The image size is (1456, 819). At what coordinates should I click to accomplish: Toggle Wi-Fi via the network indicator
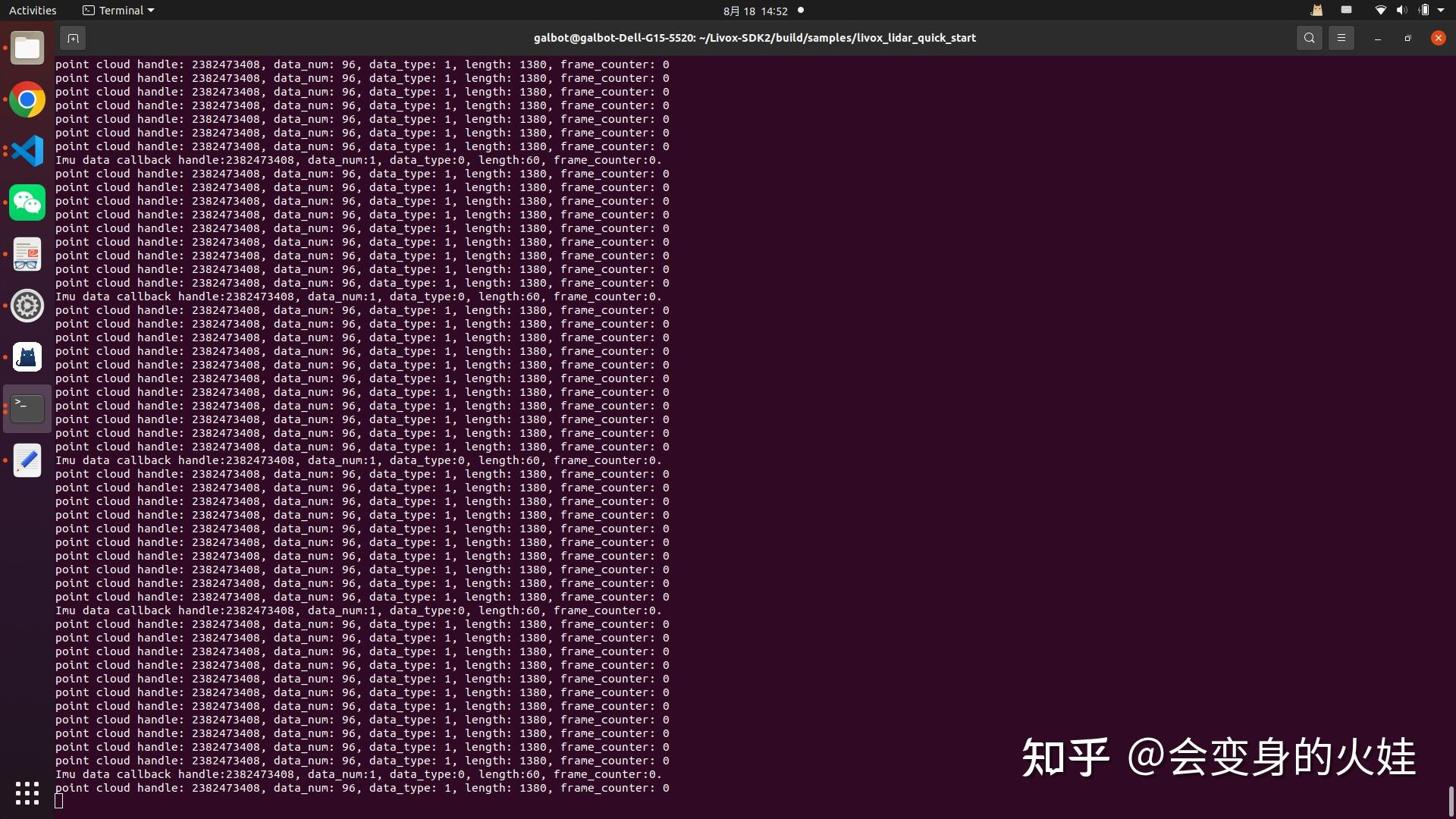(x=1380, y=10)
